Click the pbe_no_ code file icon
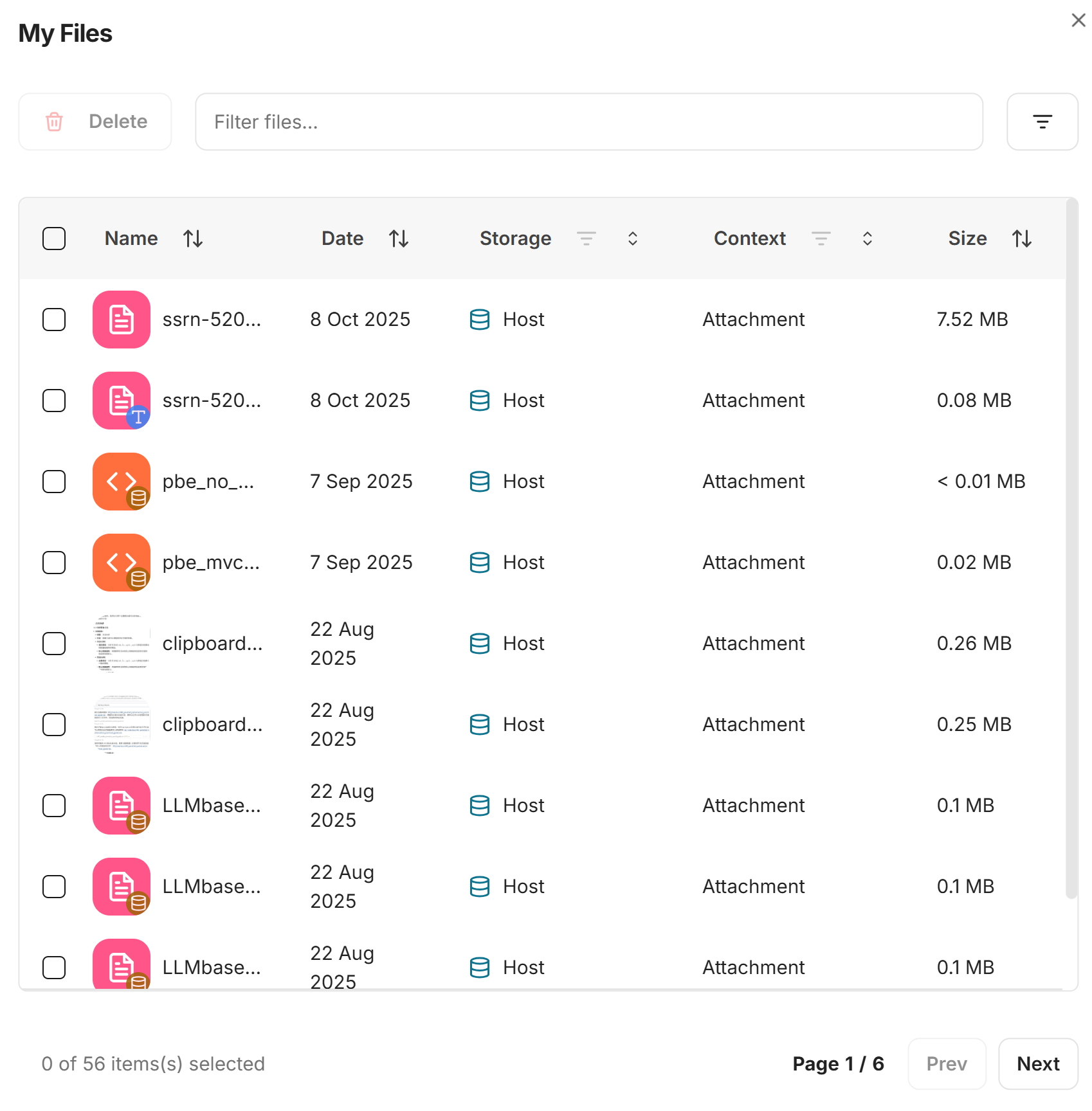 121,482
